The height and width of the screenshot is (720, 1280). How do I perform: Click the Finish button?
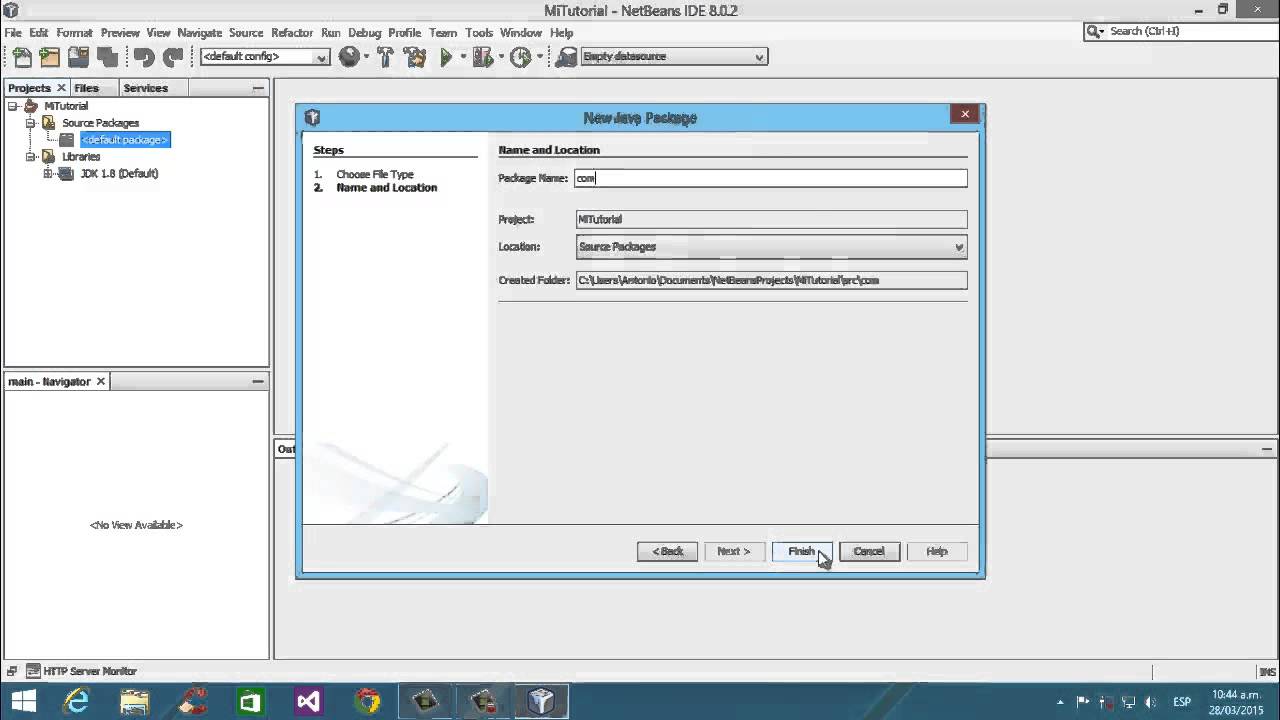click(802, 551)
